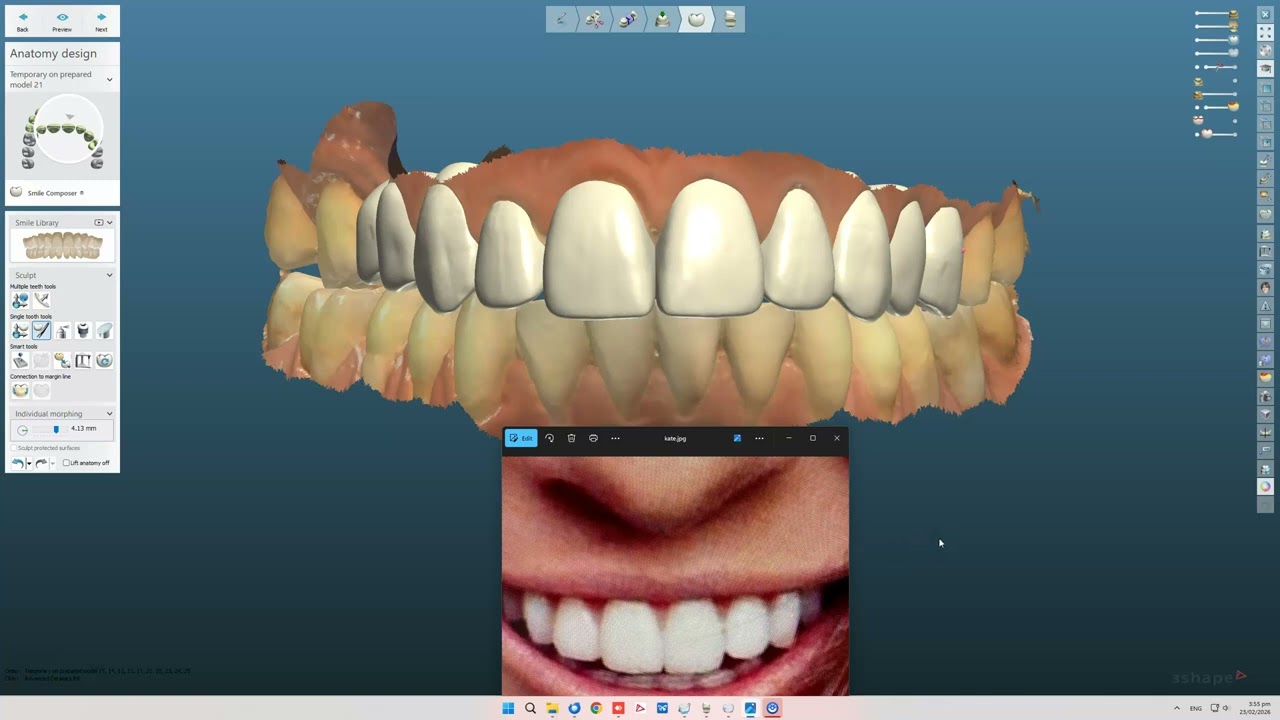Adjust the morphing radius slider
Screen dimensions: 1280x720
click(x=56, y=429)
